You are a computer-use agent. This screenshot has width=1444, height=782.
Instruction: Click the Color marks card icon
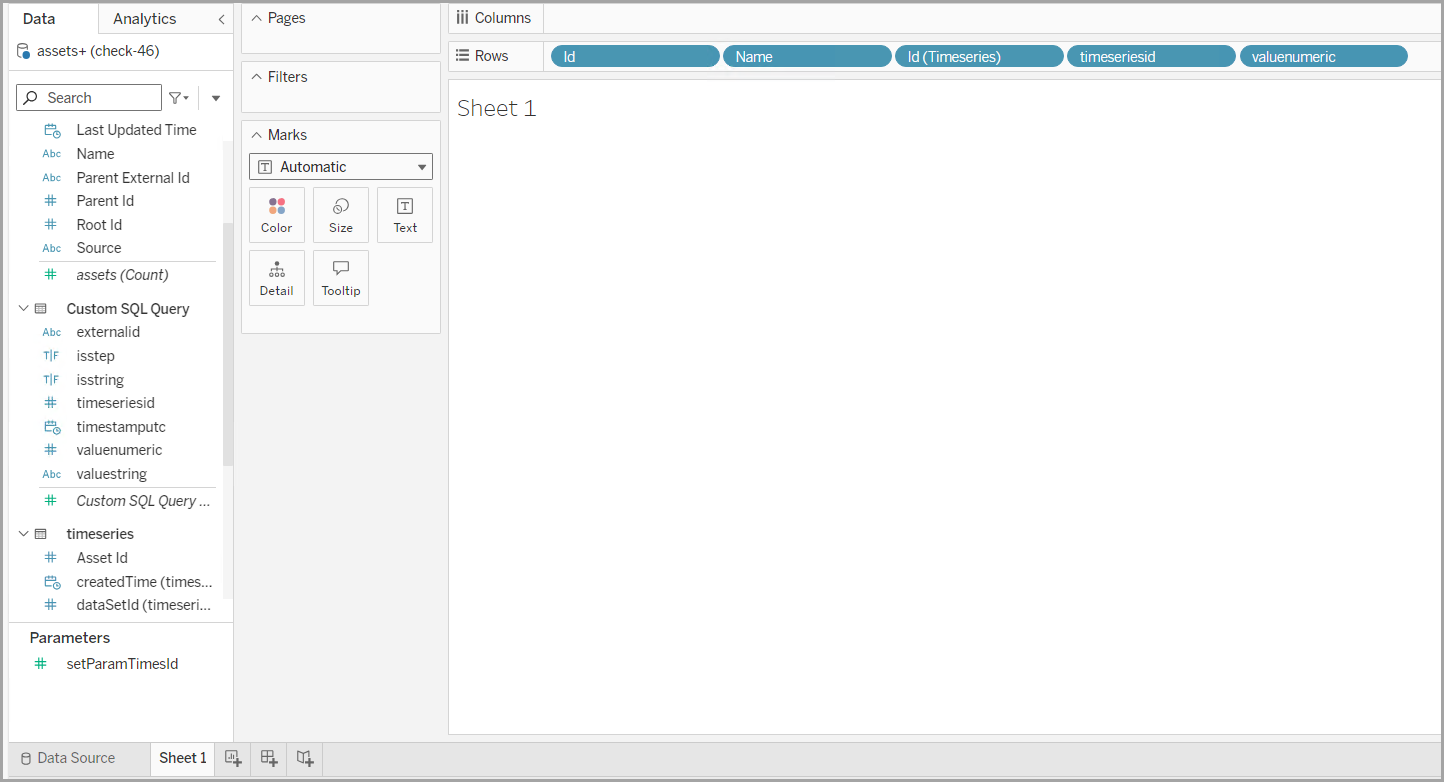click(x=277, y=215)
